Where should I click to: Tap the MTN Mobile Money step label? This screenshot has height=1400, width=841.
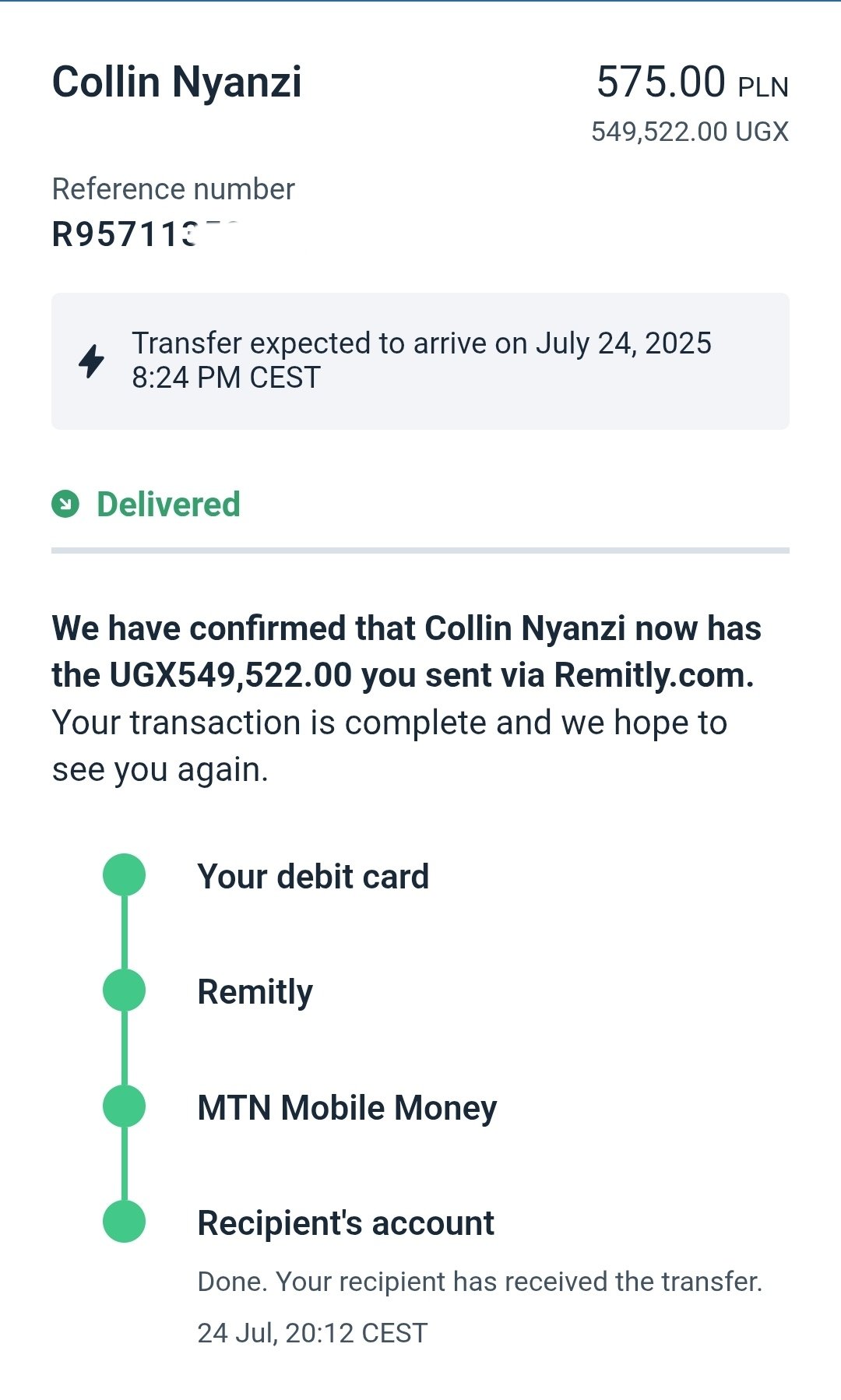tap(347, 1107)
